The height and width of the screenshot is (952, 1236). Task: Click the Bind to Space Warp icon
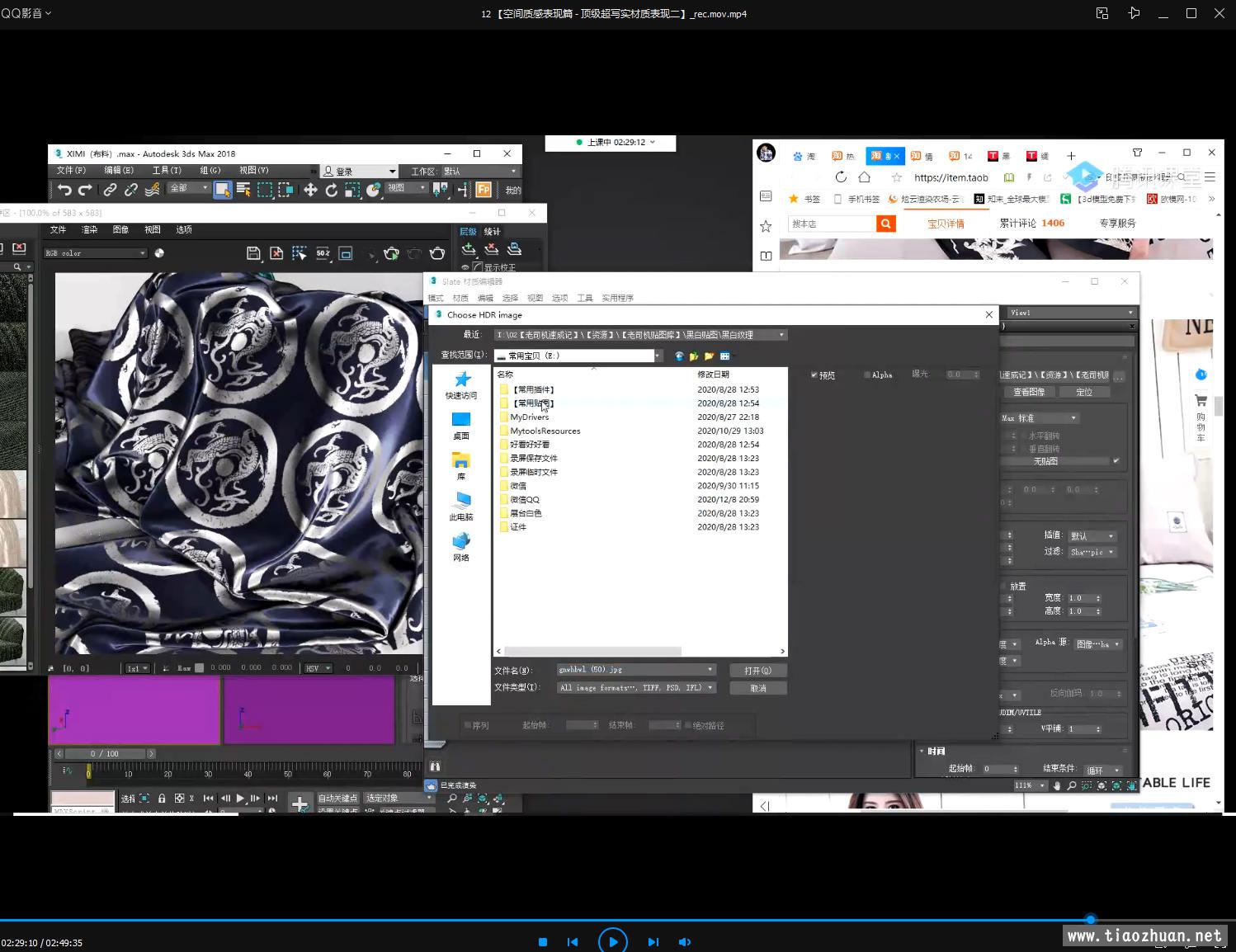[x=152, y=190]
